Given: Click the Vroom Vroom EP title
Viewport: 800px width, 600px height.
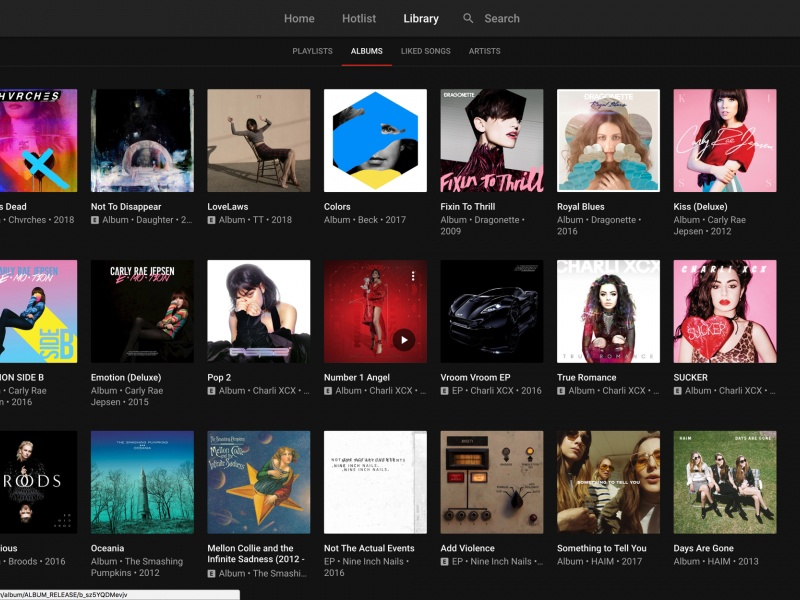Looking at the screenshot, I should click(475, 378).
